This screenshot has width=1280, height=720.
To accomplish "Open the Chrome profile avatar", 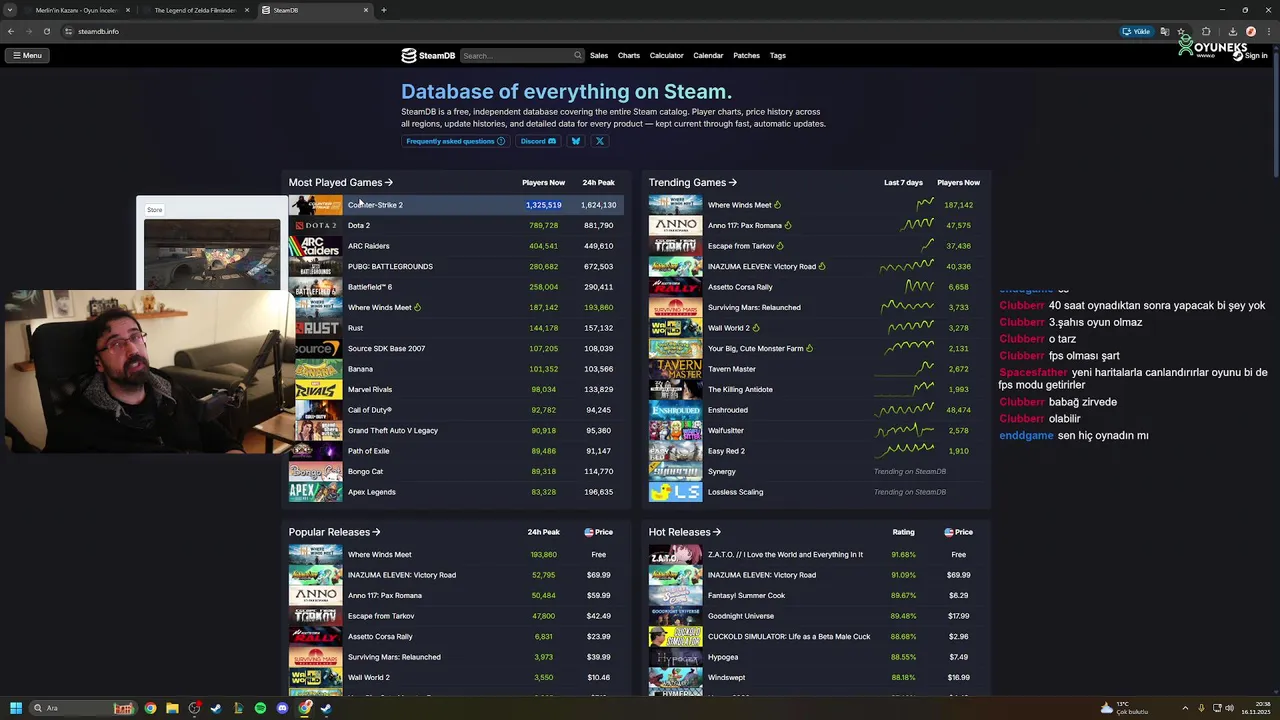I will click(x=1250, y=31).
